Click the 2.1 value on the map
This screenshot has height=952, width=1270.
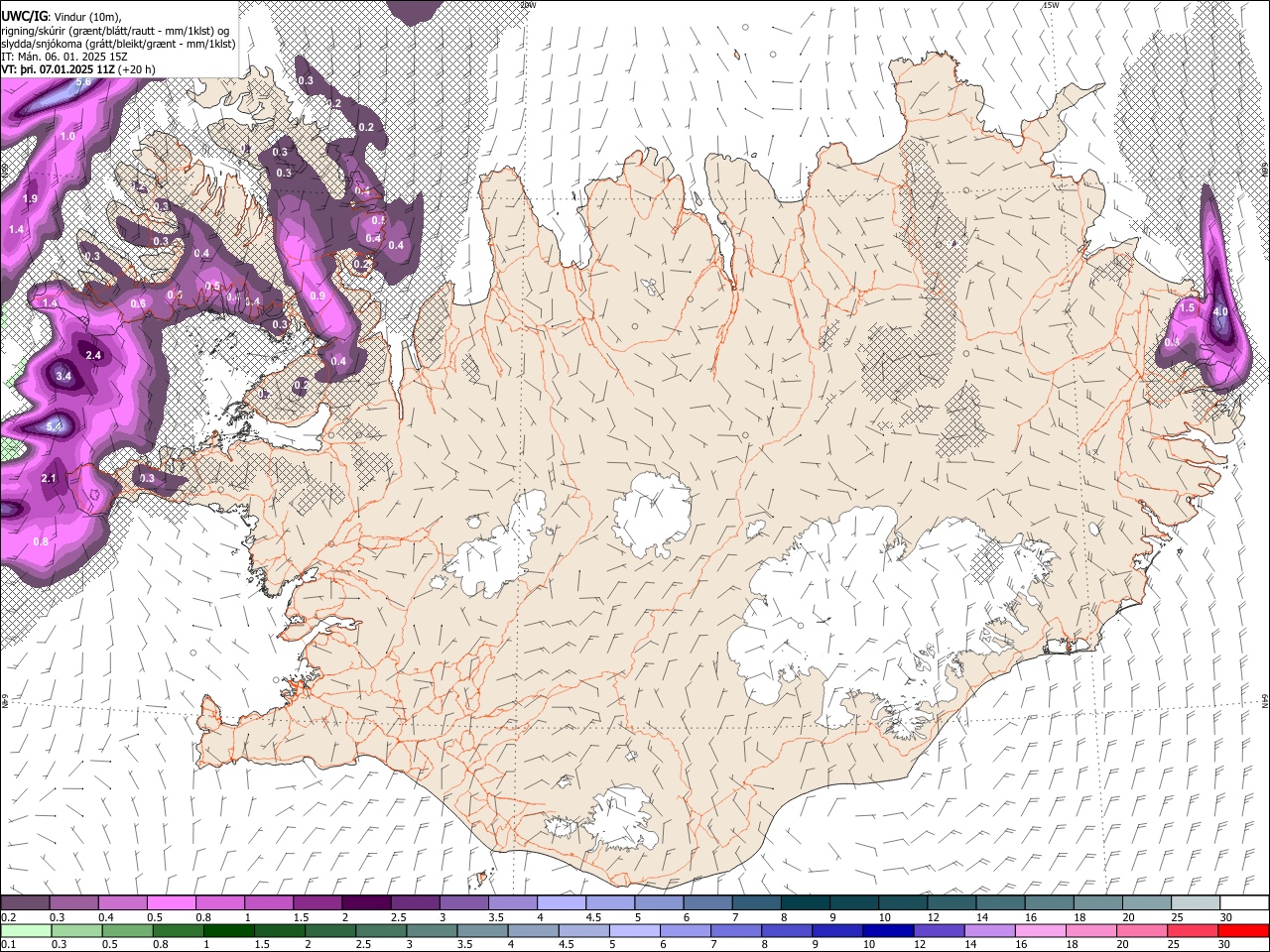(50, 479)
